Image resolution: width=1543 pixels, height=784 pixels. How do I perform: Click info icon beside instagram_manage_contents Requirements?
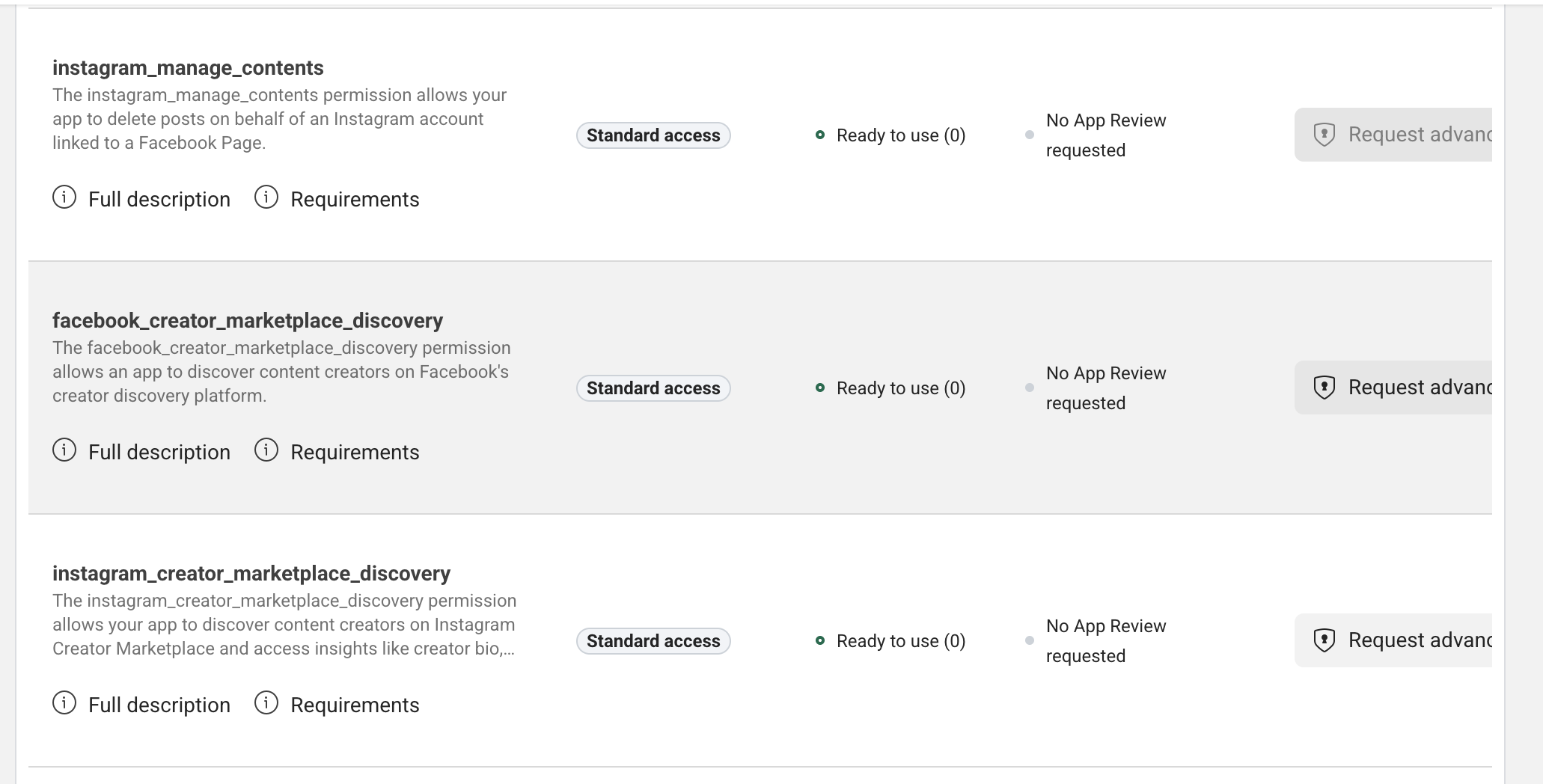(266, 197)
